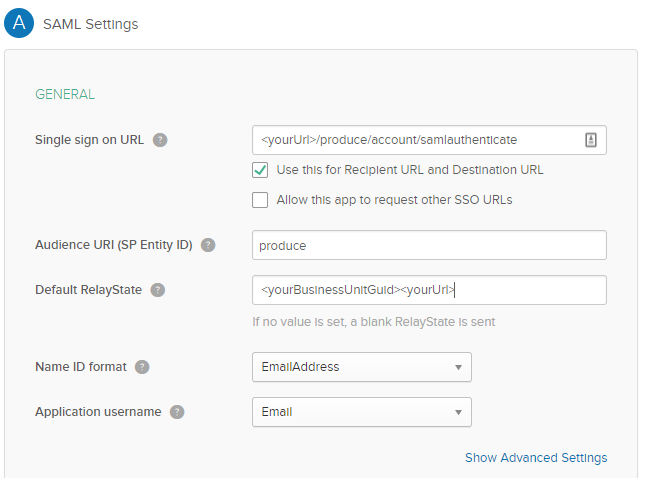
Task: Uncheck Use this for Recipient URL checkbox
Action: tap(260, 170)
